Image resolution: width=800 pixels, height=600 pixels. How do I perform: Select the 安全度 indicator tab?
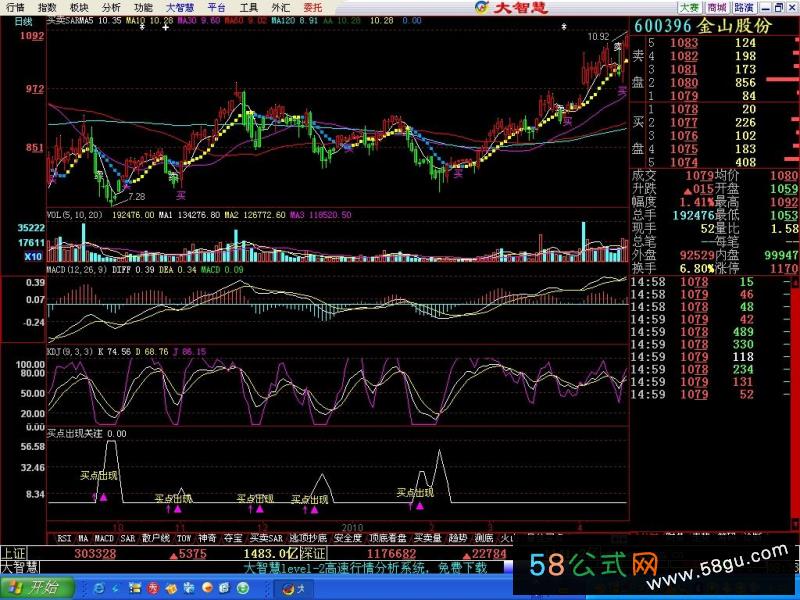coord(347,538)
